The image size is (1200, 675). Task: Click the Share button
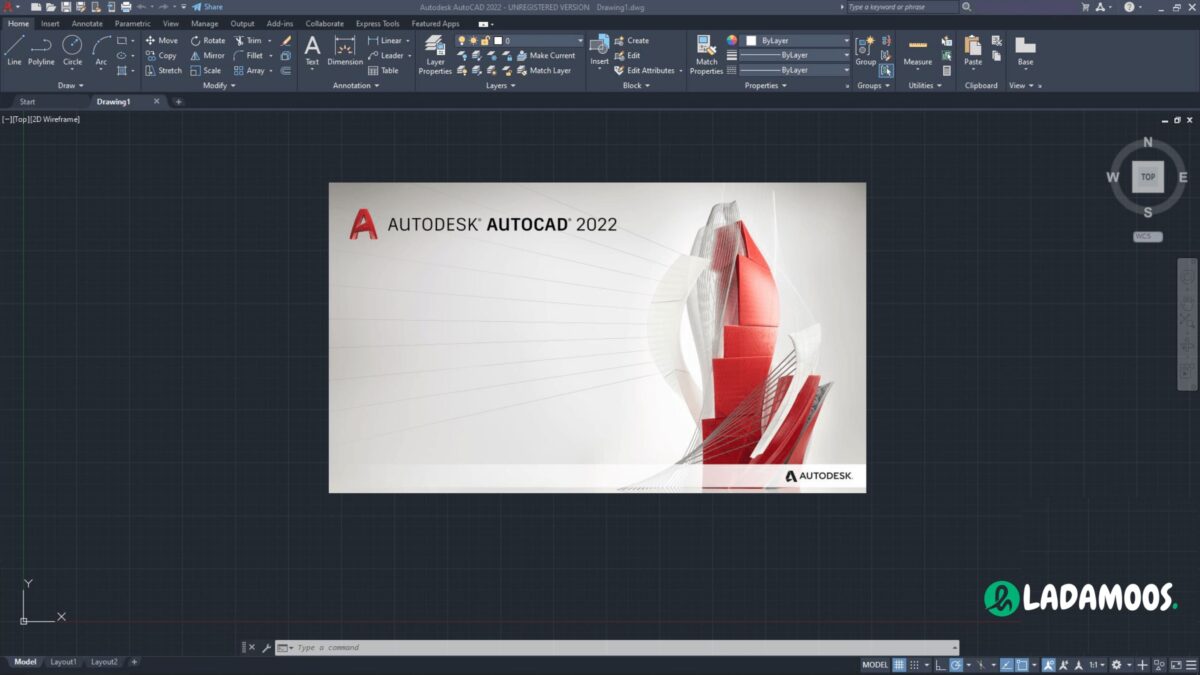[x=208, y=7]
